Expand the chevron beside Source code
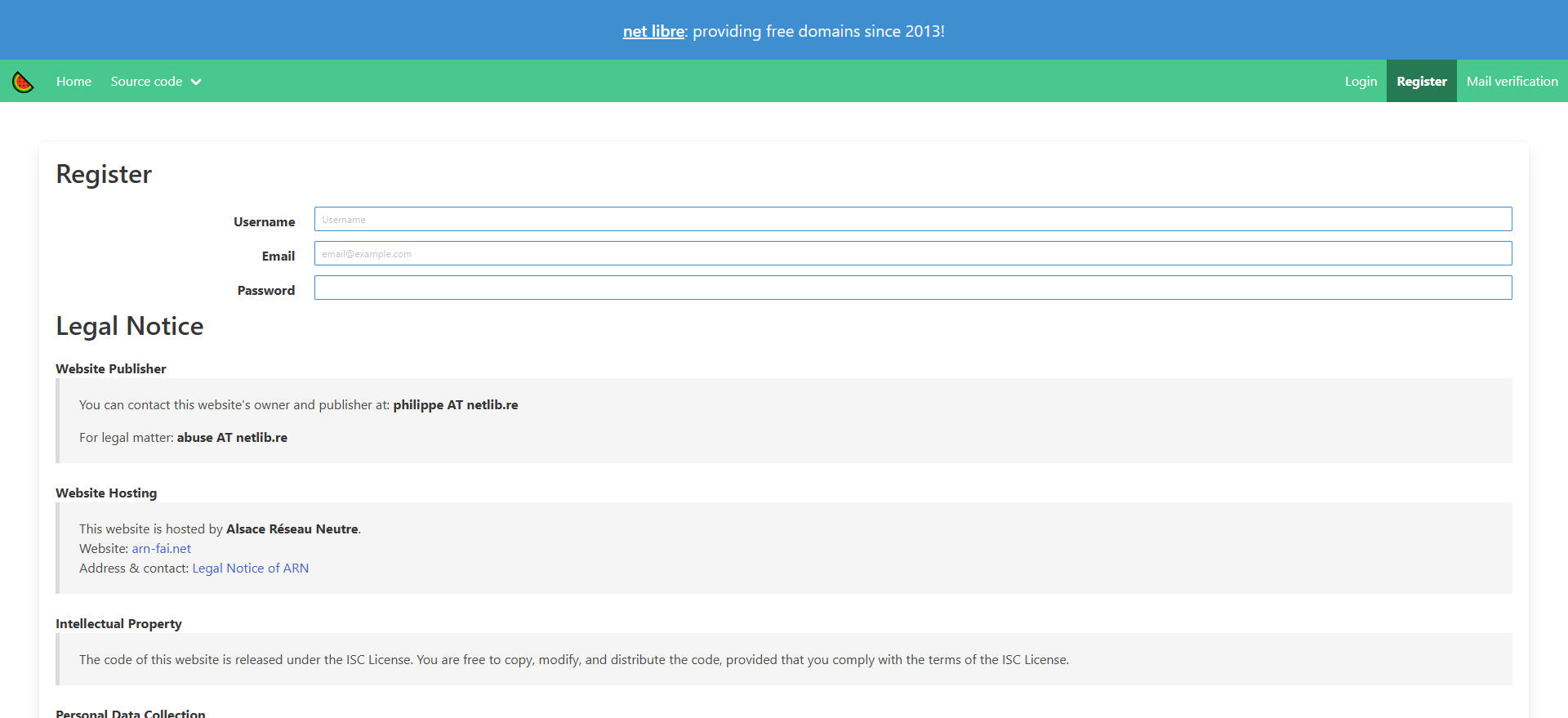Image resolution: width=1568 pixels, height=718 pixels. pos(196,82)
